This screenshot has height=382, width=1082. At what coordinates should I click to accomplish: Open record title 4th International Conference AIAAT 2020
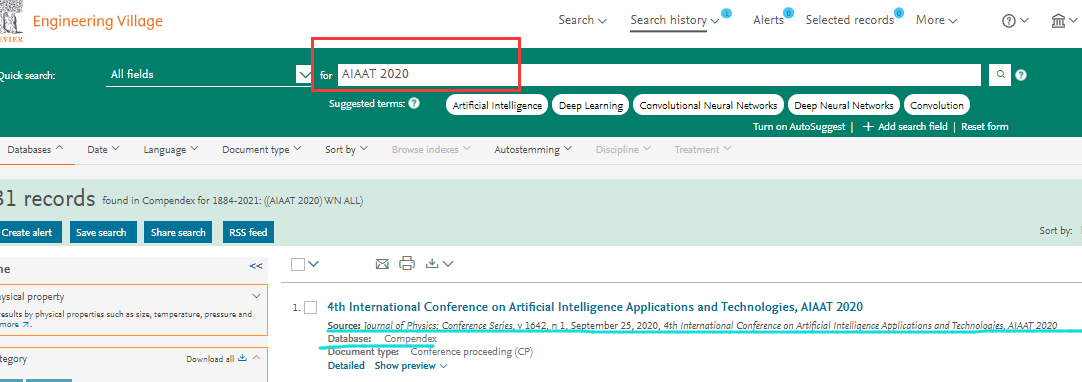click(595, 307)
